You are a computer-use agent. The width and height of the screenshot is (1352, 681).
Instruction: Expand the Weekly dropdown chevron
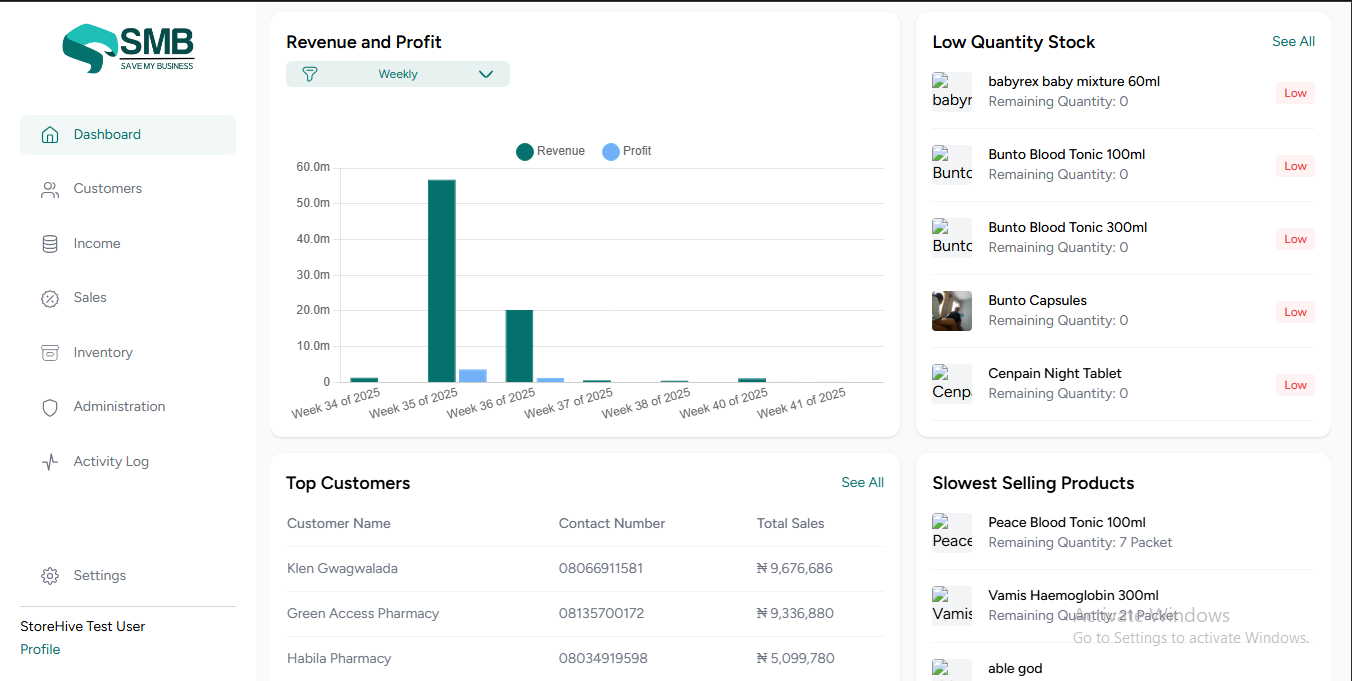[x=486, y=73]
